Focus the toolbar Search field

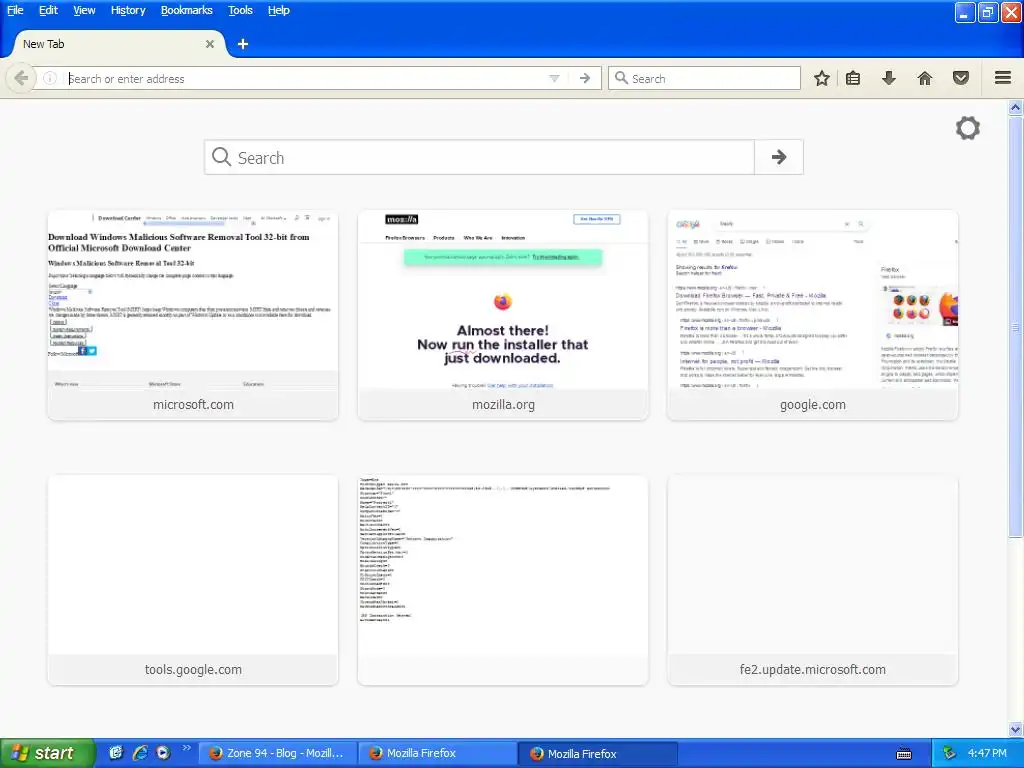704,78
